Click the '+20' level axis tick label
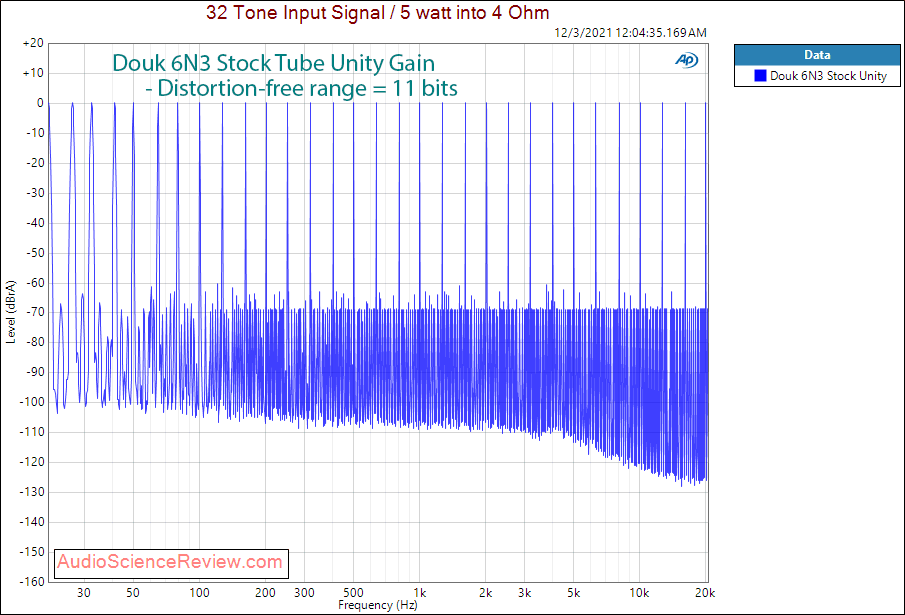This screenshot has height=615, width=905. coord(33,43)
